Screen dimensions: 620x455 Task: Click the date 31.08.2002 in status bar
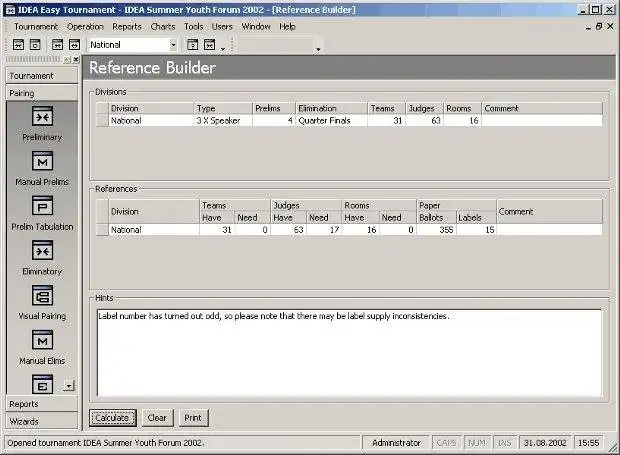point(545,443)
